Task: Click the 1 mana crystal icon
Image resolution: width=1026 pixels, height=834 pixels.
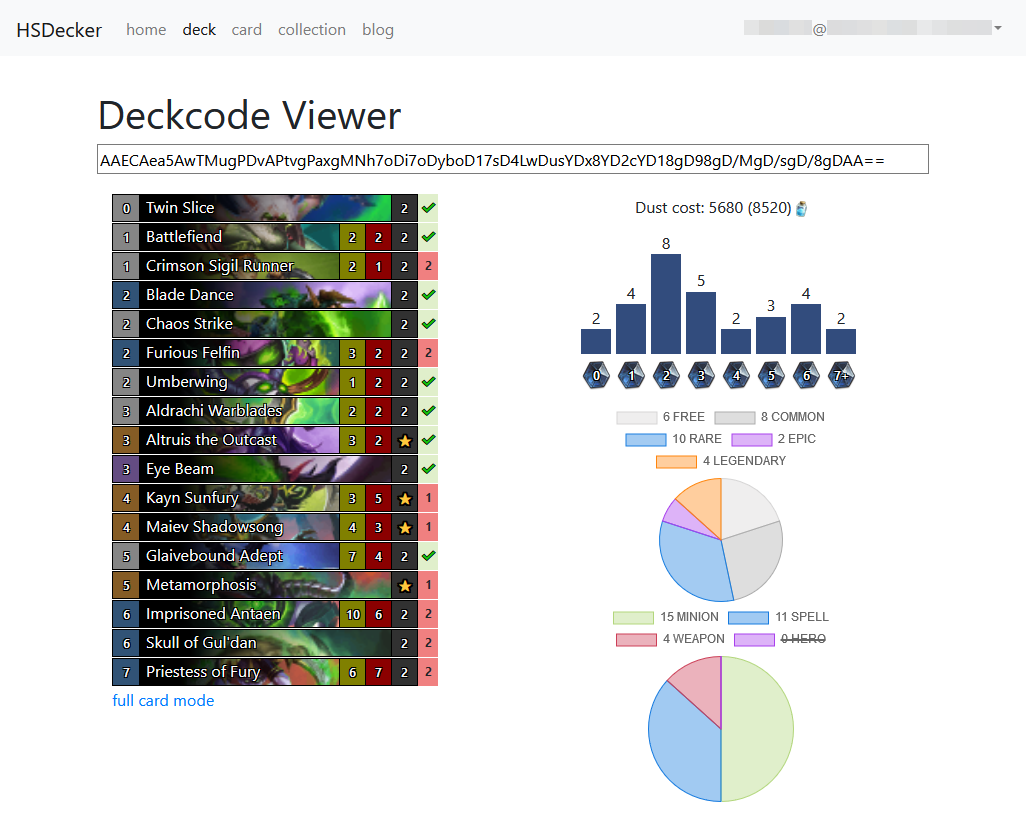Action: 631,375
